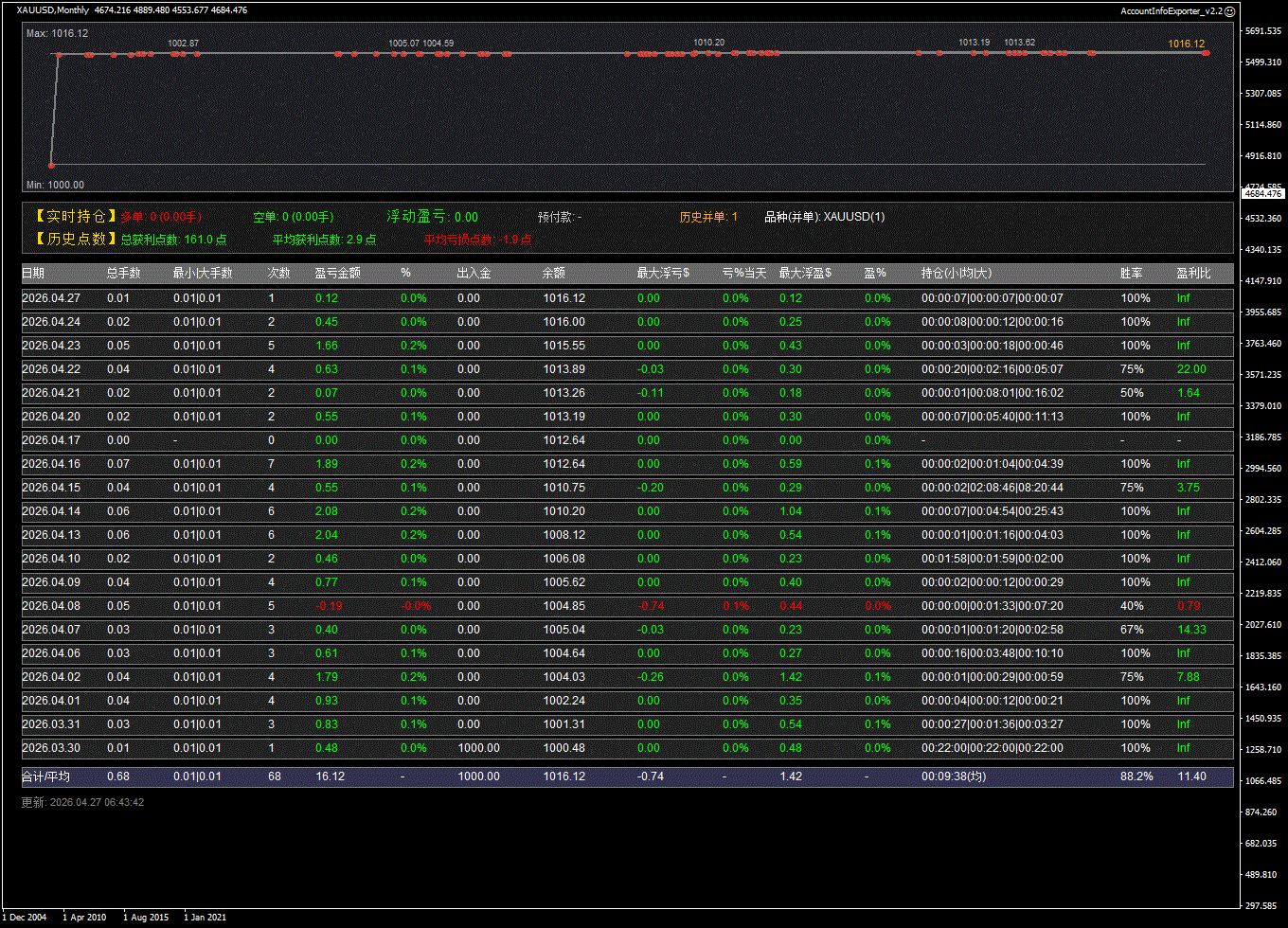Click the 1 Jan 2021 time axis label
This screenshot has width=1288, height=928.
pos(205,917)
